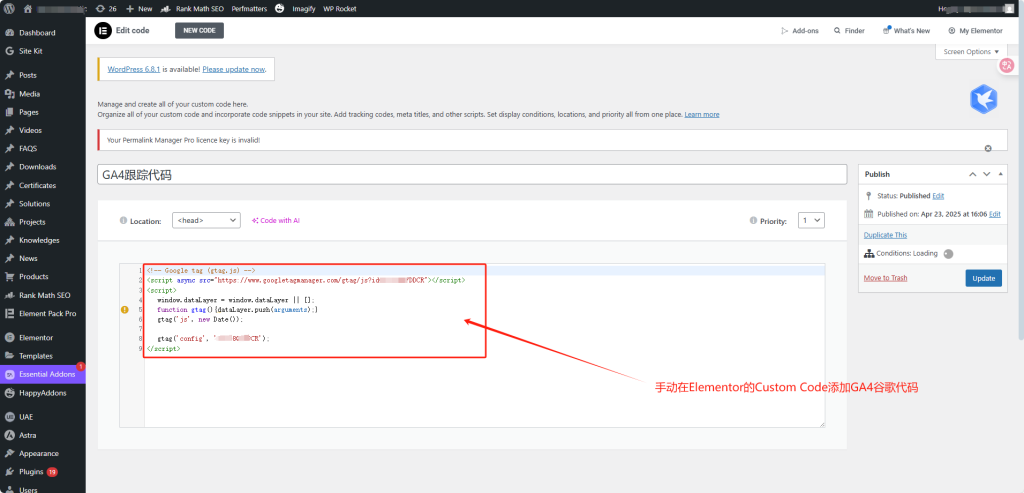The image size is (1024, 493).
Task: Click the gtag config line in editor
Action: (x=213, y=339)
